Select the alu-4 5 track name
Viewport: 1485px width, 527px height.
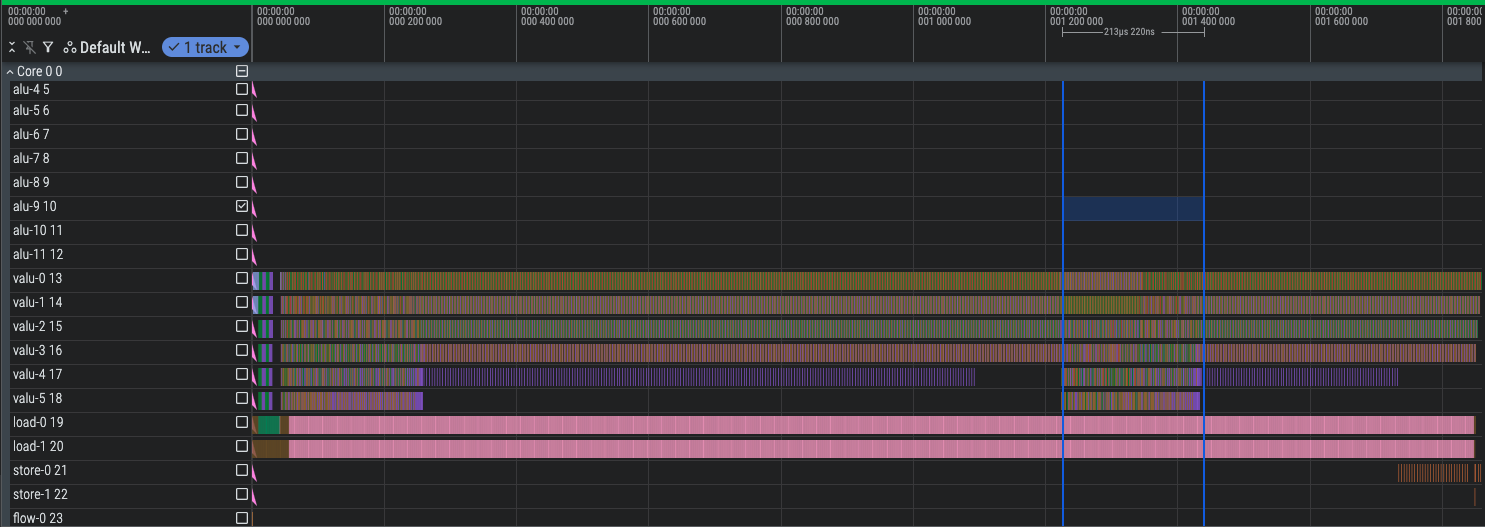click(31, 89)
